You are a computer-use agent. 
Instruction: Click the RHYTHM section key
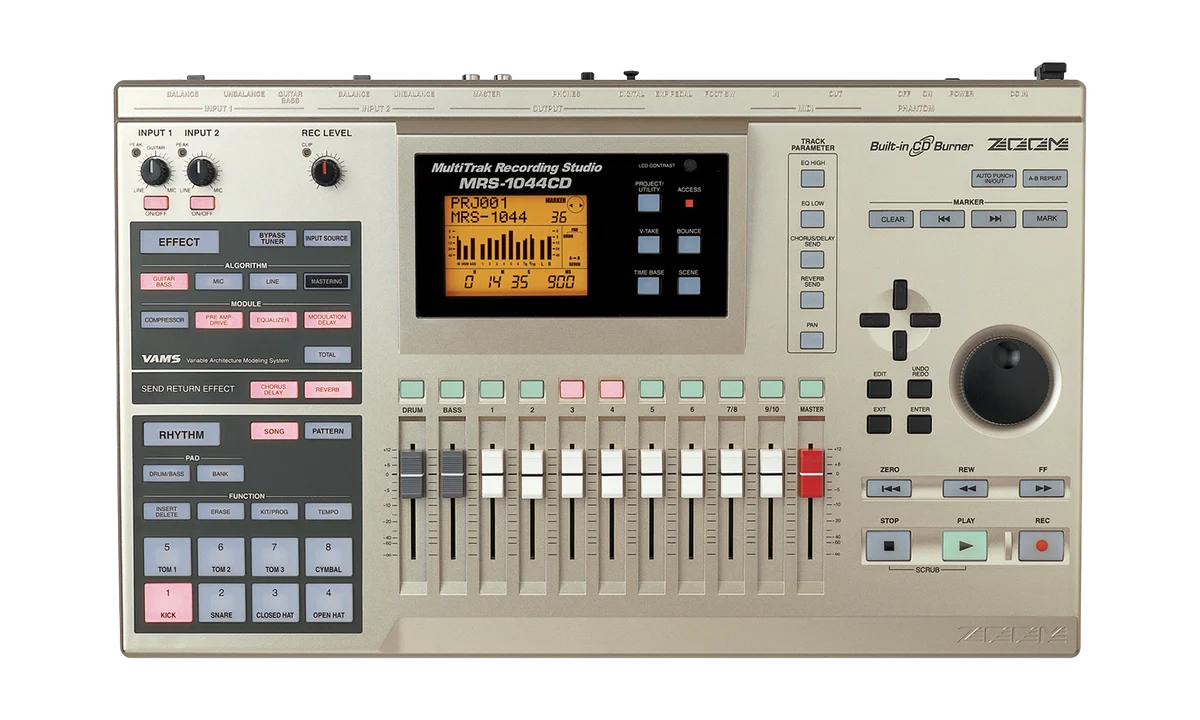pyautogui.click(x=181, y=435)
